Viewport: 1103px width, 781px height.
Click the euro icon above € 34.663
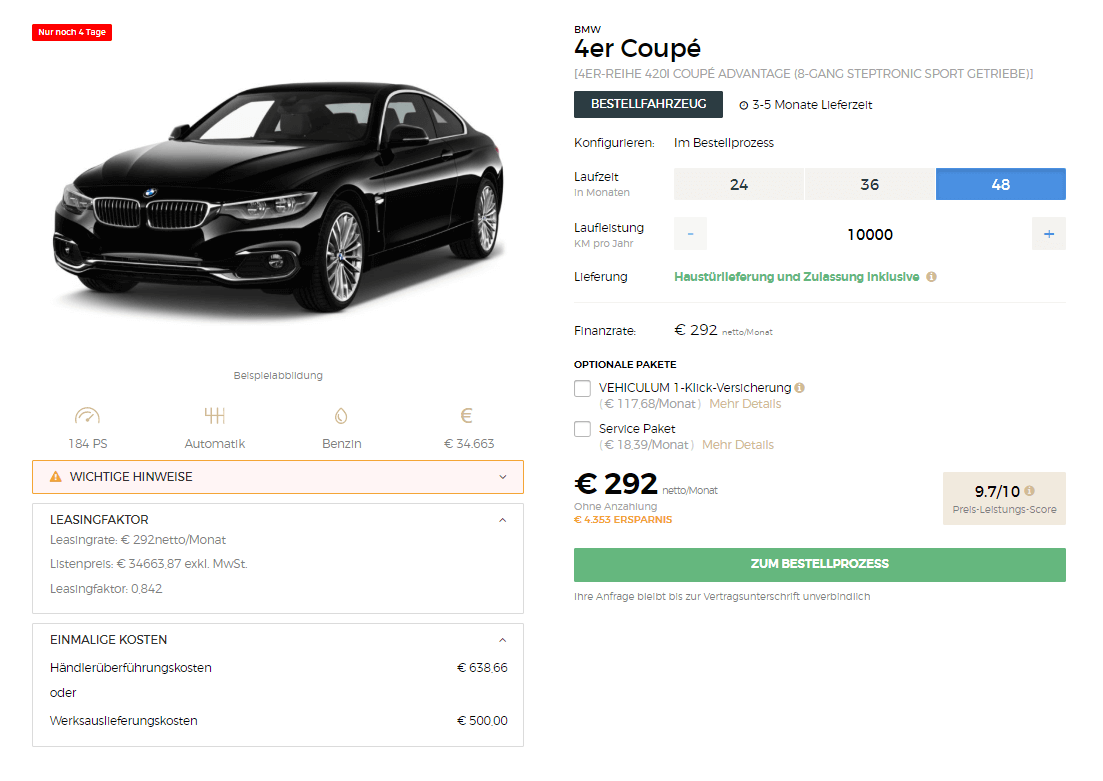[x=466, y=416]
